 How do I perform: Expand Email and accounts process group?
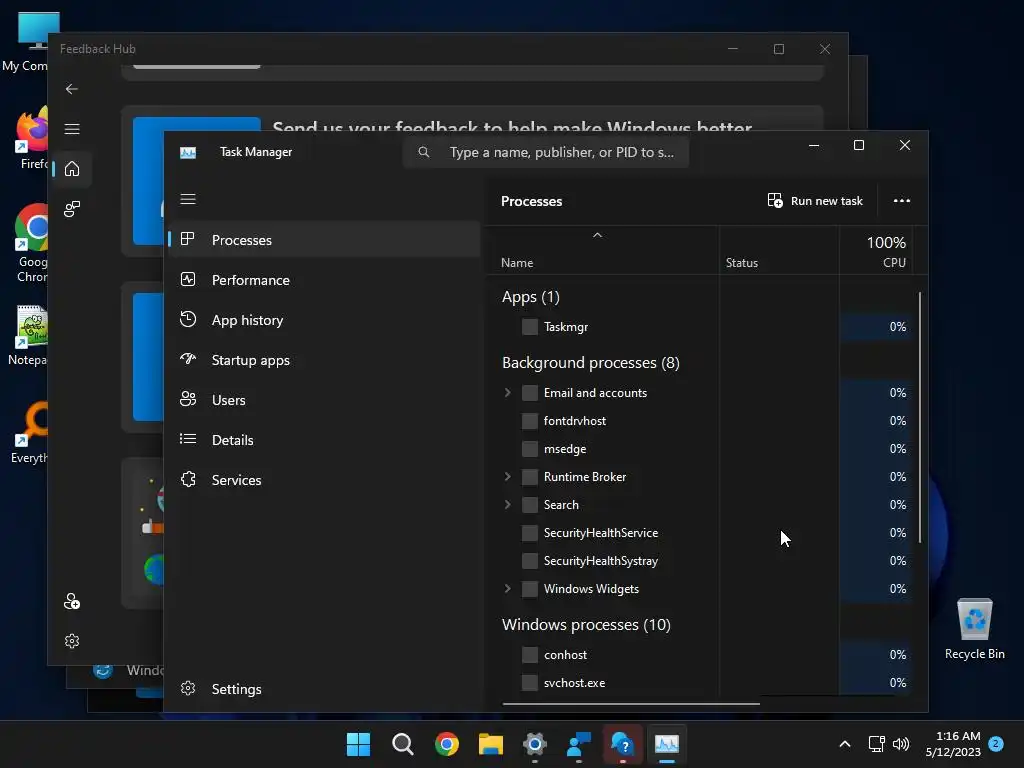507,392
